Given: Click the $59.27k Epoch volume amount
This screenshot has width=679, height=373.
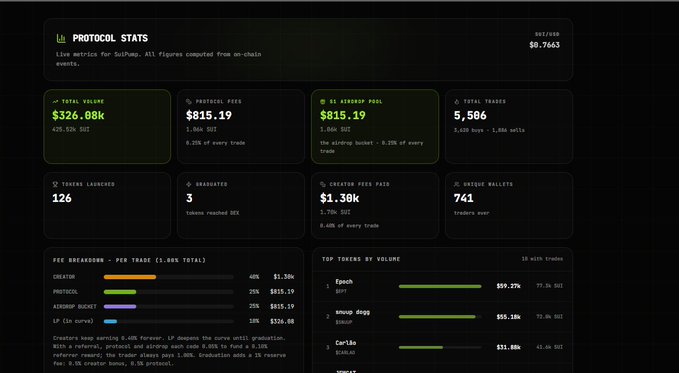Looking at the screenshot, I should (508, 286).
